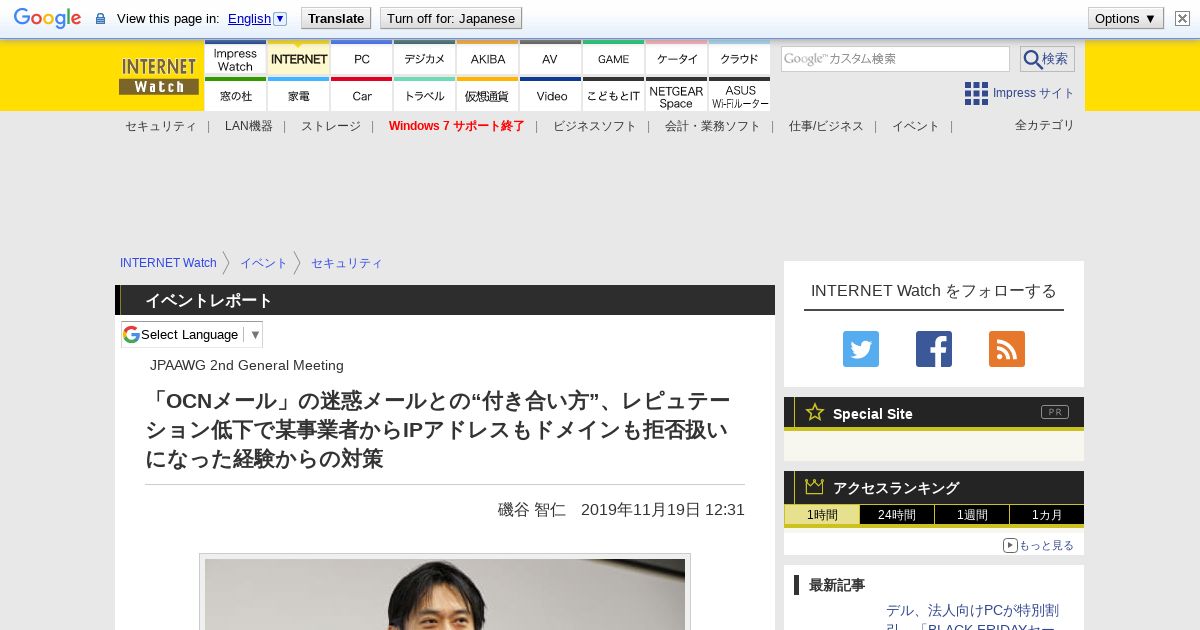This screenshot has width=1200, height=630.
Task: Go to 仕事/ビジネス category
Action: (x=825, y=126)
